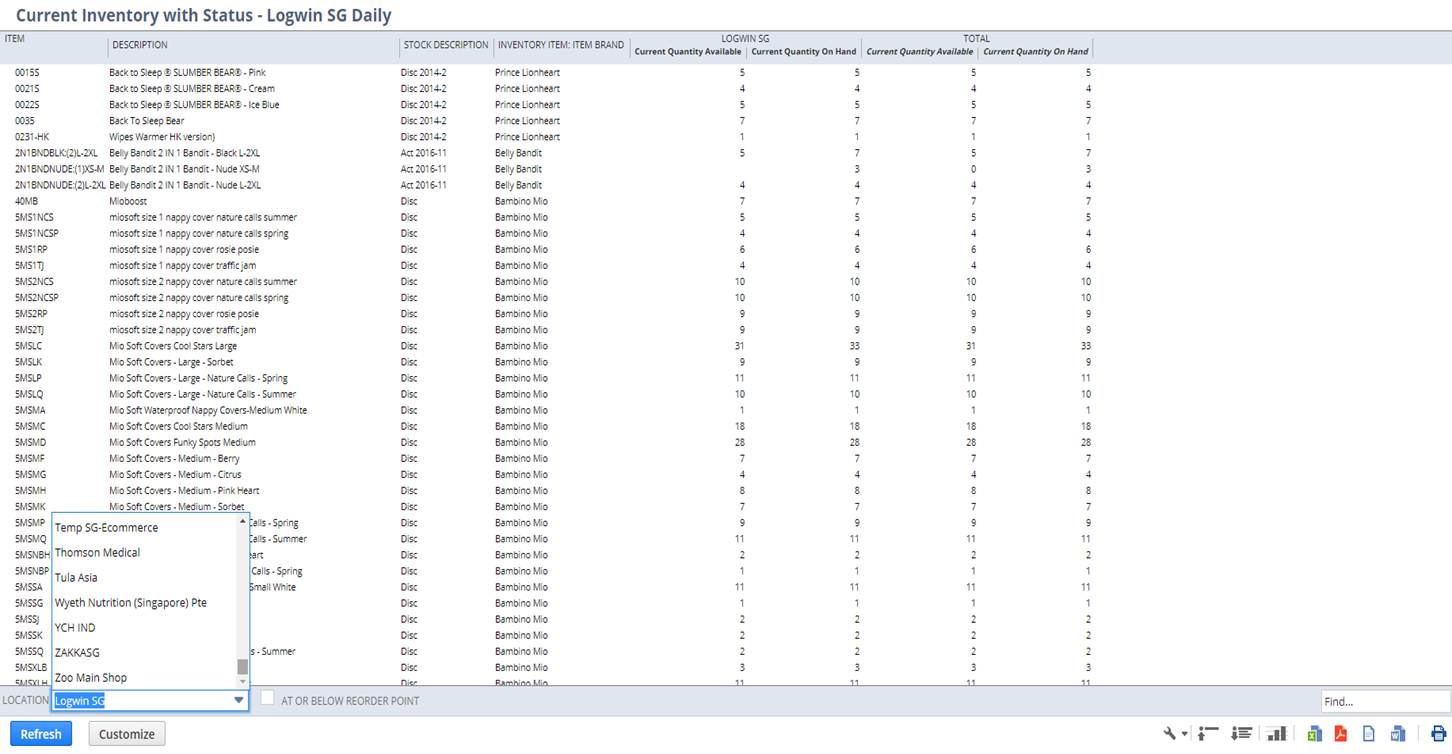
Task: Click the expand all rows icon
Action: pos(1242,734)
